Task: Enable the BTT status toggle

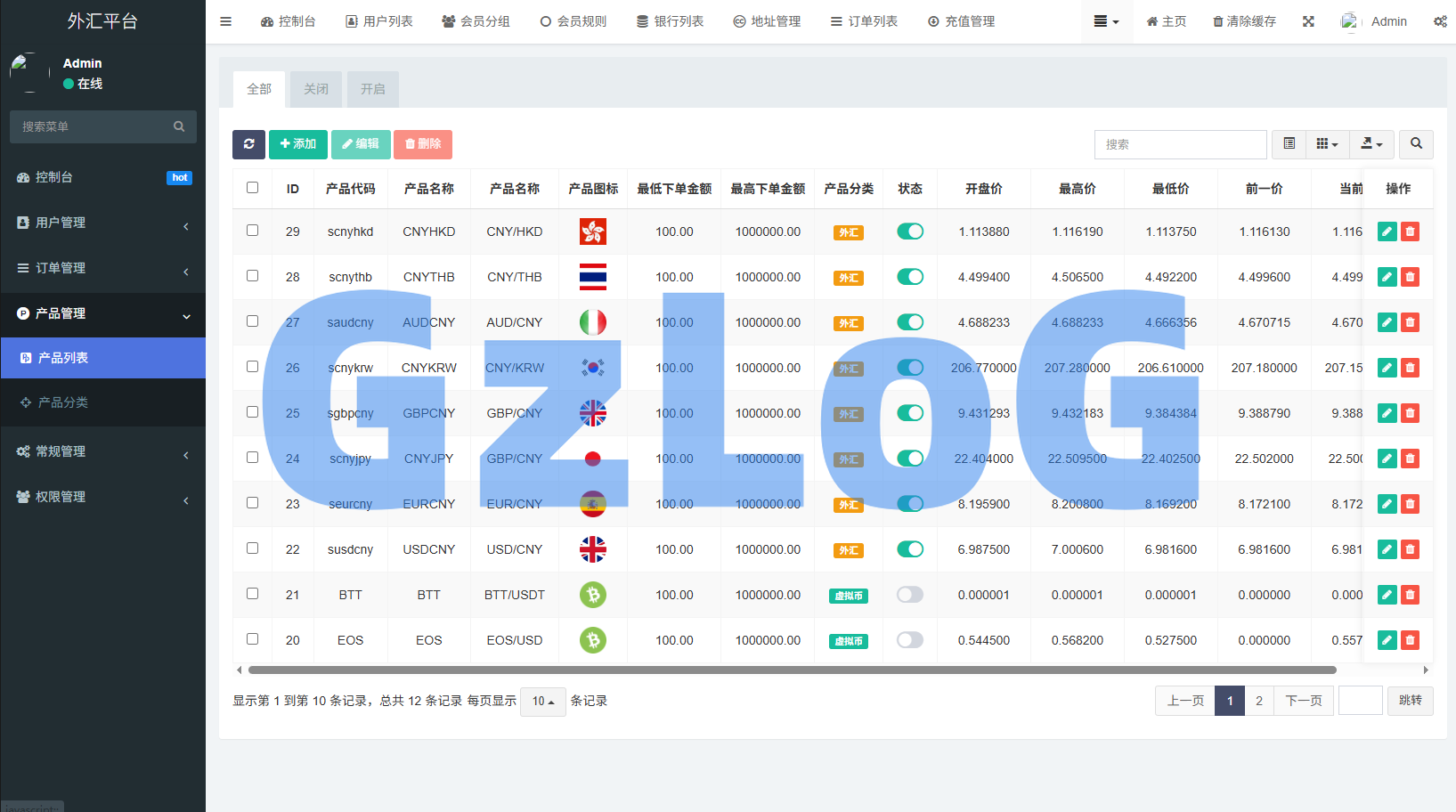Action: (909, 594)
